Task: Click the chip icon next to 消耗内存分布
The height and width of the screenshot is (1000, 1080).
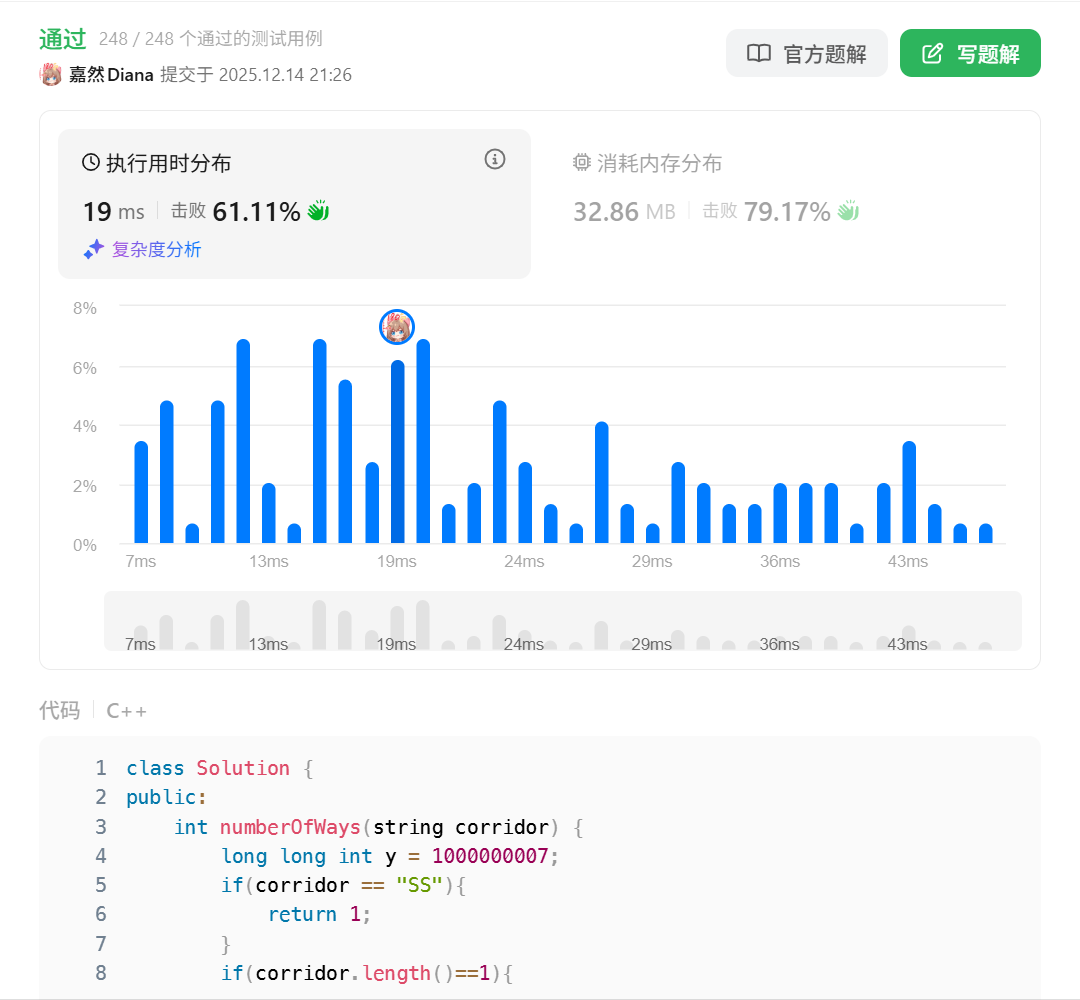Action: [582, 163]
